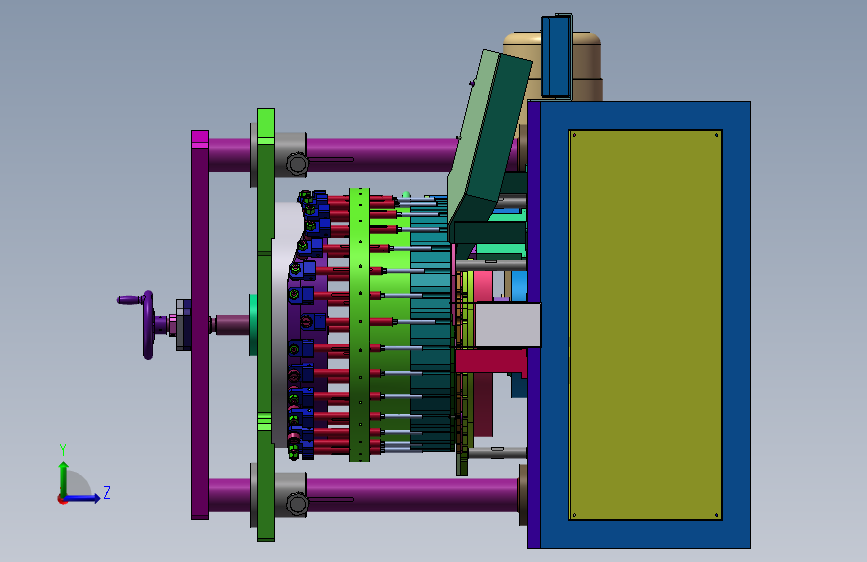
Task: Click the blue Z axis arrow of the triad
Action: (84, 498)
